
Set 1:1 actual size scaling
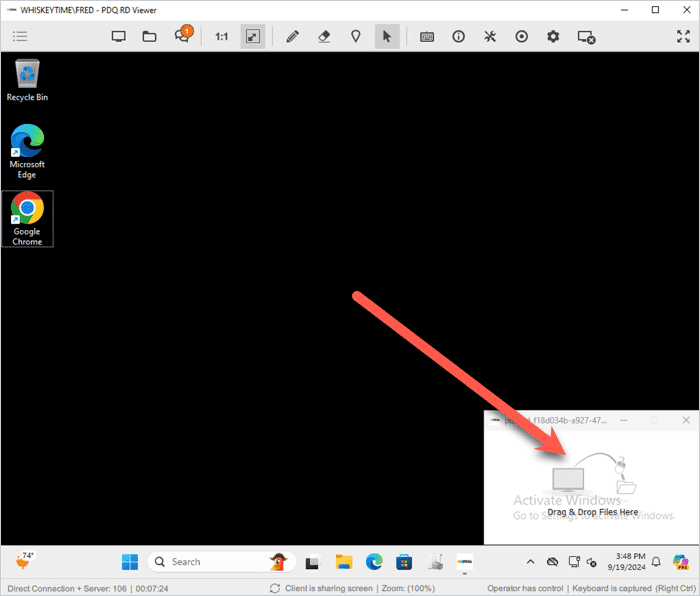point(221,36)
